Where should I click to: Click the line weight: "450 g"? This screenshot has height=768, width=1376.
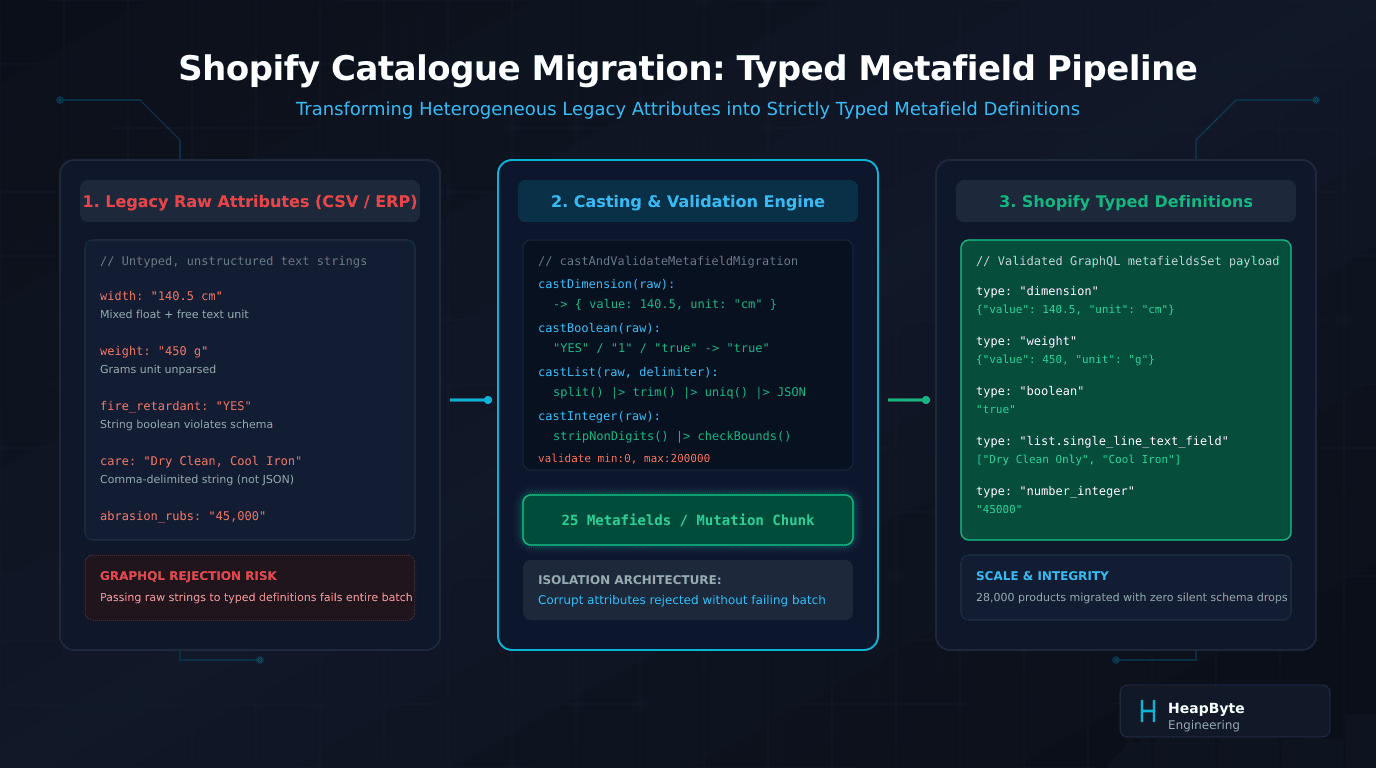coord(154,351)
